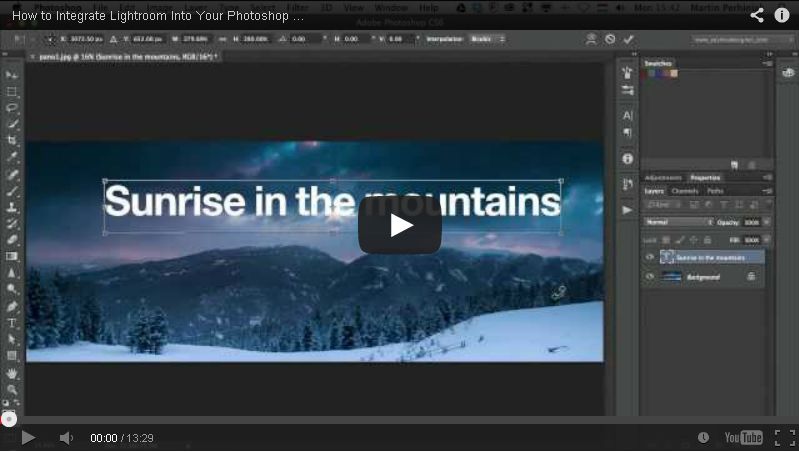Select the Clone Stamp tool

pos(11,207)
